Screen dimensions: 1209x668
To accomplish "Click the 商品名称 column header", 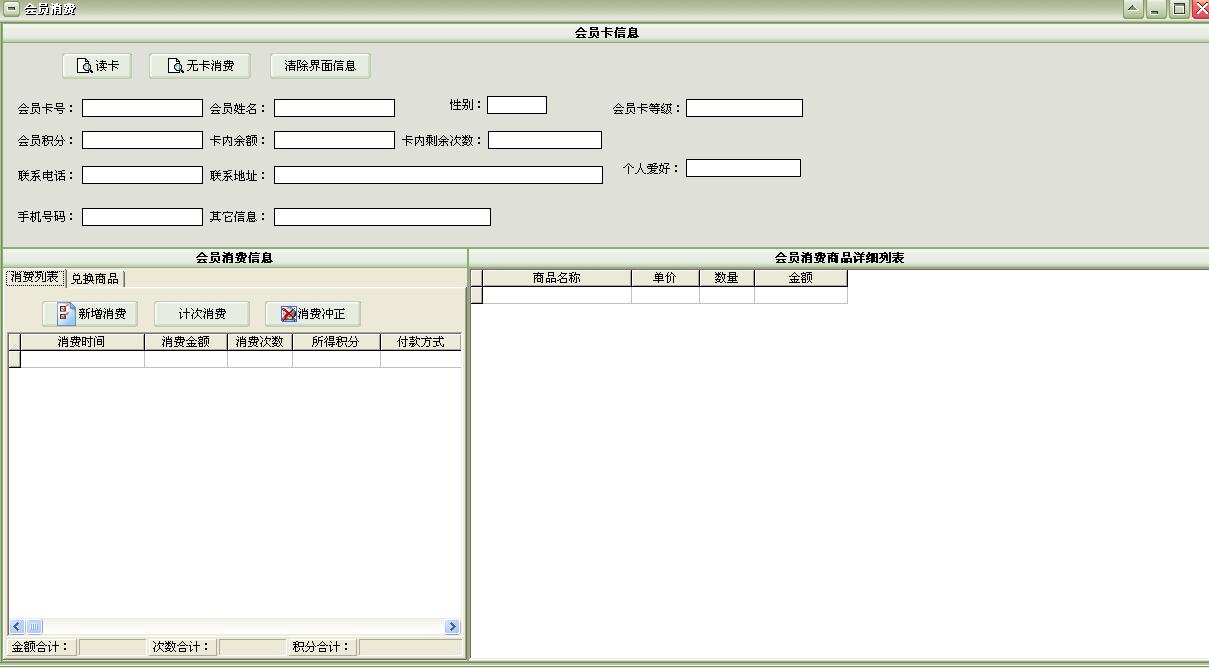I will pyautogui.click(x=557, y=278).
